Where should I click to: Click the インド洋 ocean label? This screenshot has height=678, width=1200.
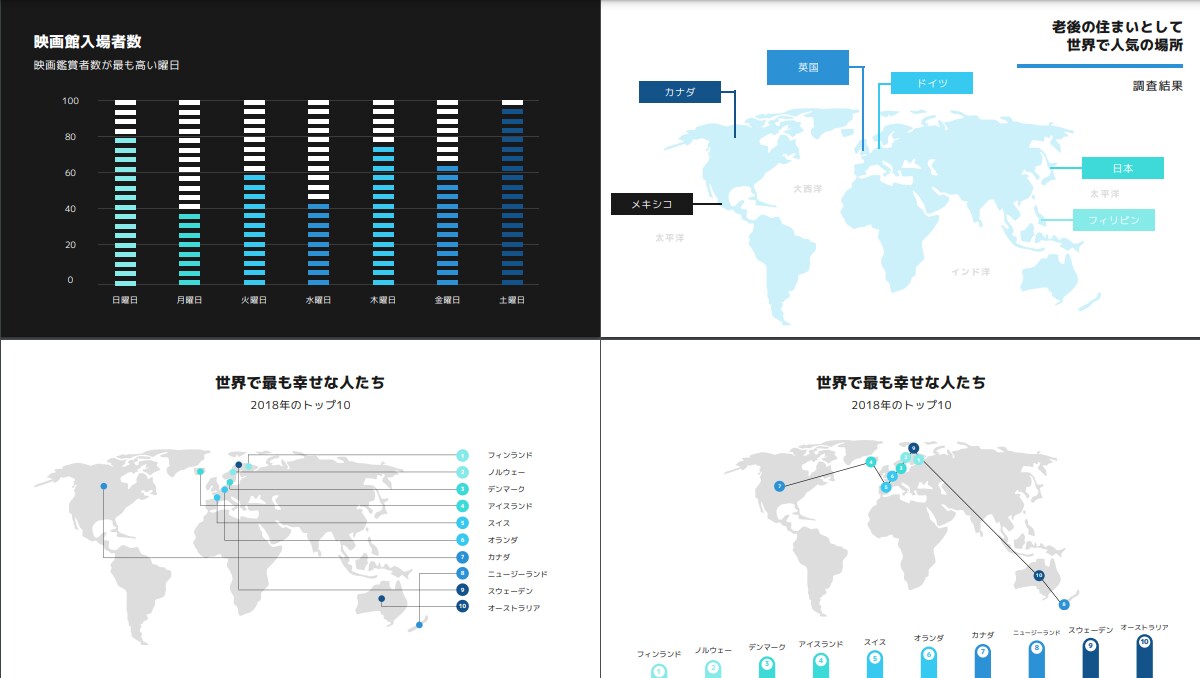[x=970, y=271]
